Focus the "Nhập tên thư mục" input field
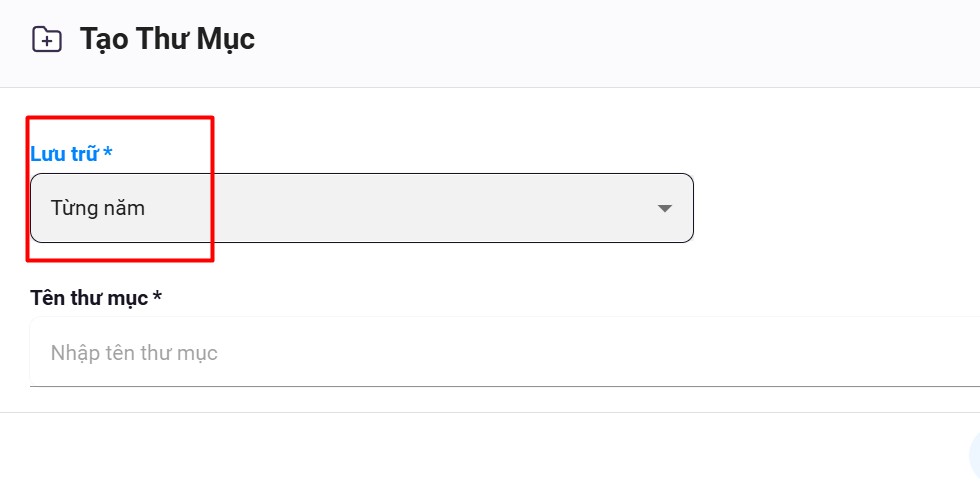This screenshot has width=980, height=491. pyautogui.click(x=400, y=352)
